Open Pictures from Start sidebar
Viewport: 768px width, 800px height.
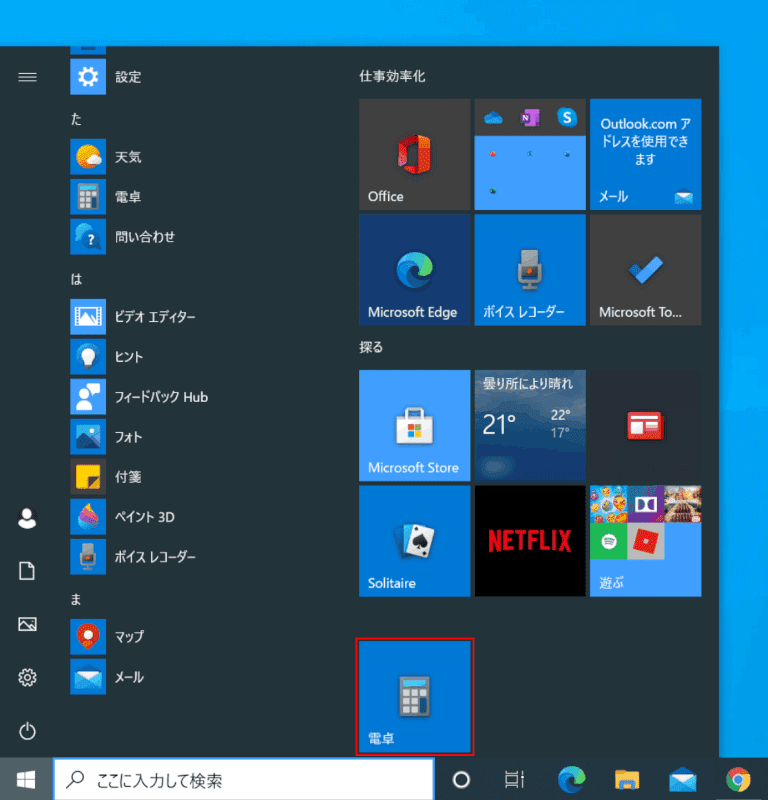point(27,624)
